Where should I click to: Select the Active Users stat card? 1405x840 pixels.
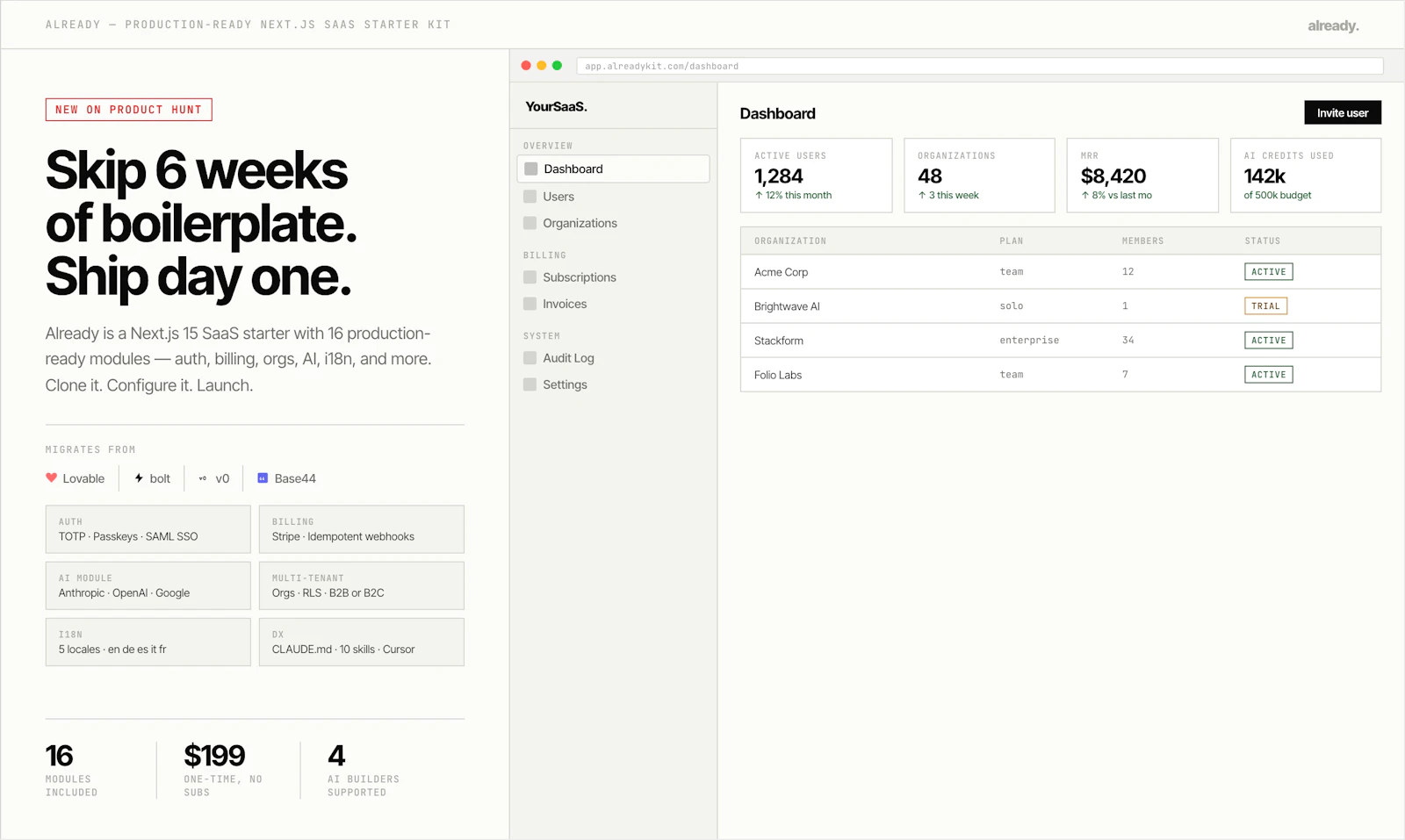click(817, 176)
